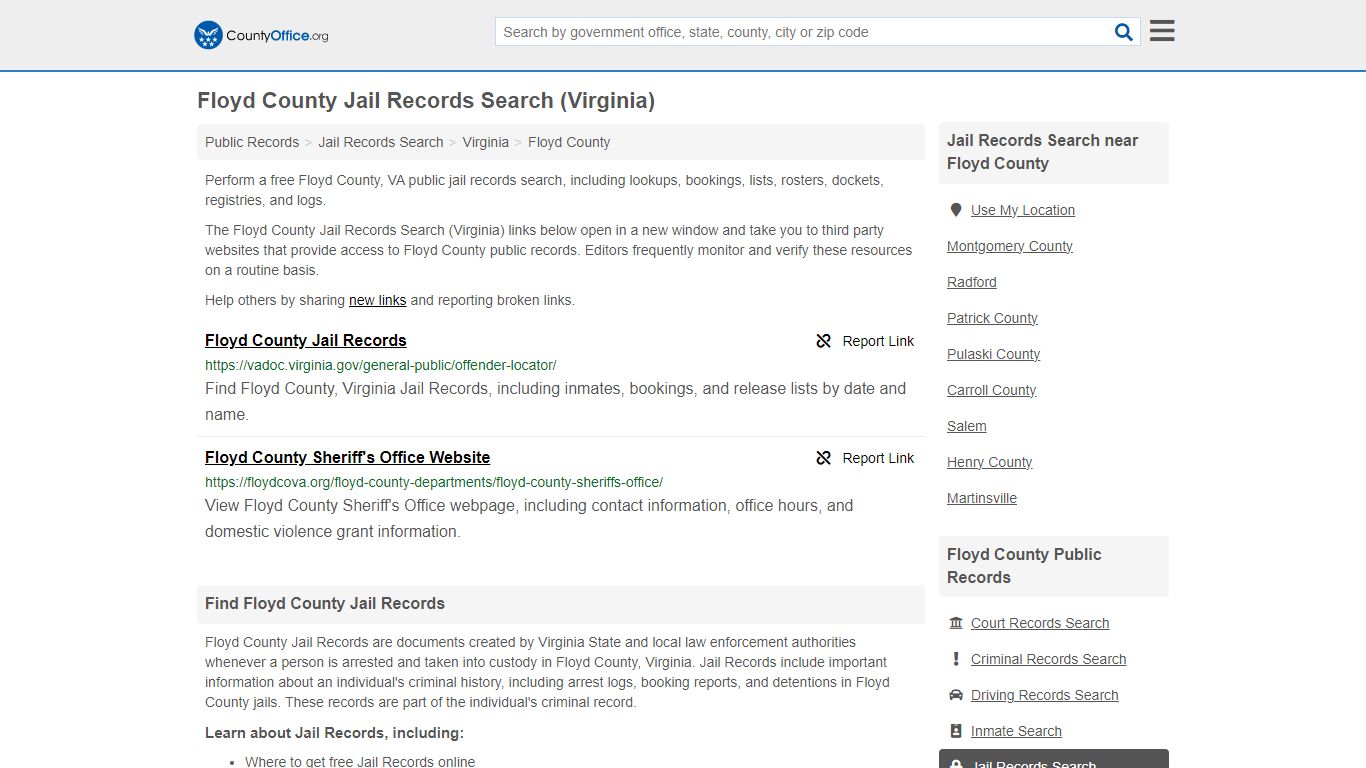Open Montgomery County jail records
The height and width of the screenshot is (768, 1366).
(1010, 246)
